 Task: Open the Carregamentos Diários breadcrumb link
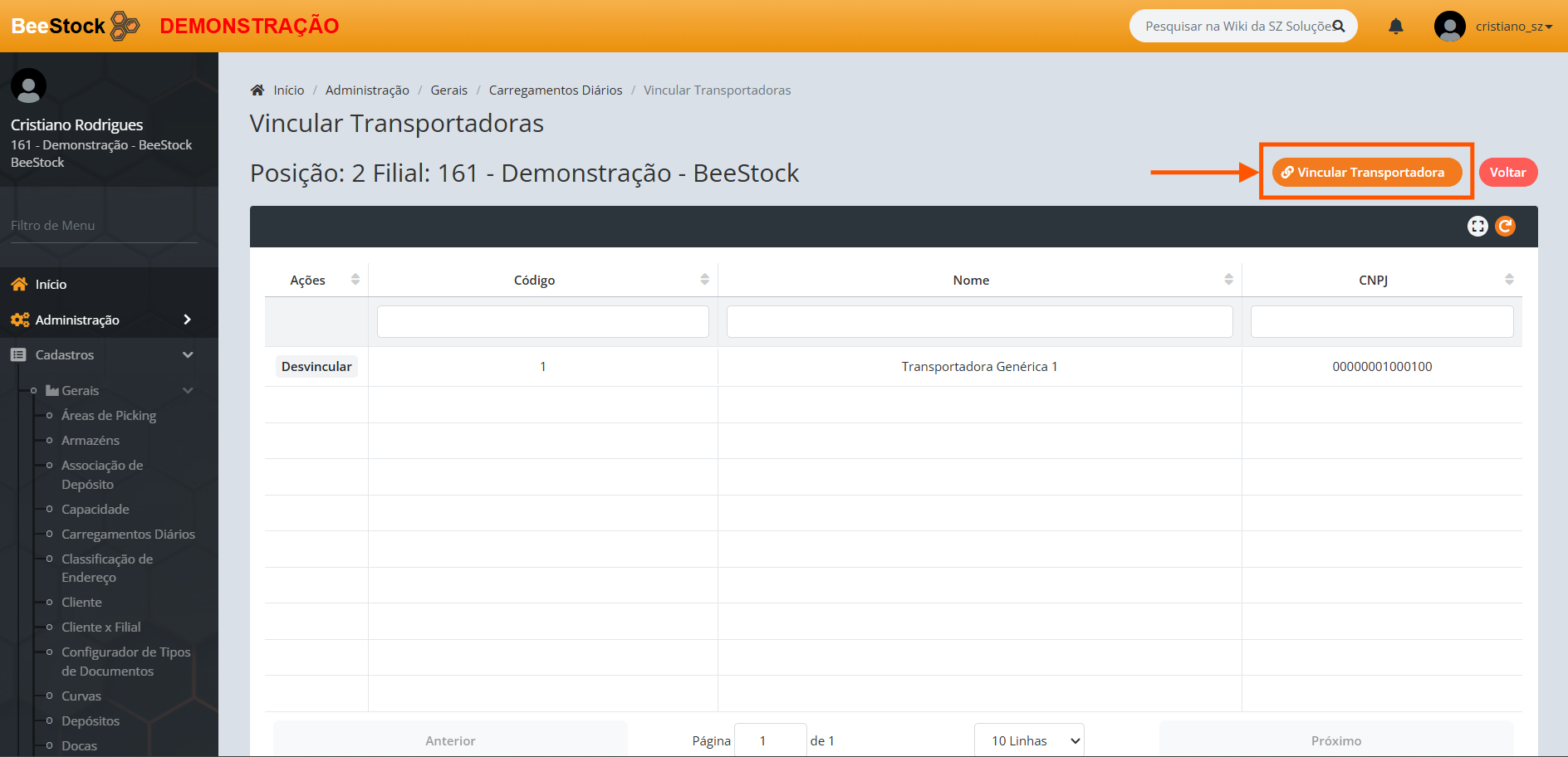click(x=555, y=90)
